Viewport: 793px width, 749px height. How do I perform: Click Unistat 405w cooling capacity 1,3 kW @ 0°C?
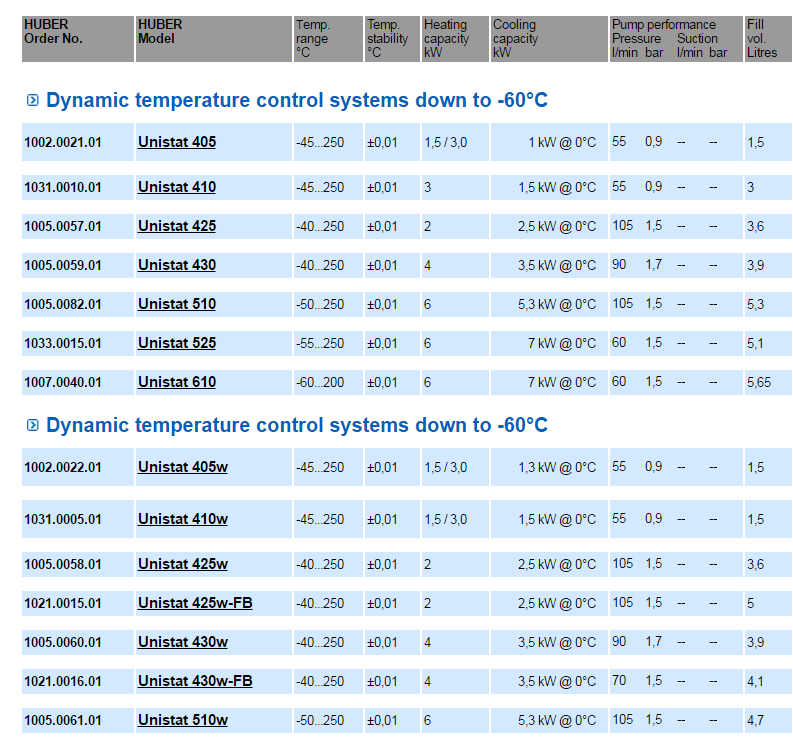tap(557, 467)
